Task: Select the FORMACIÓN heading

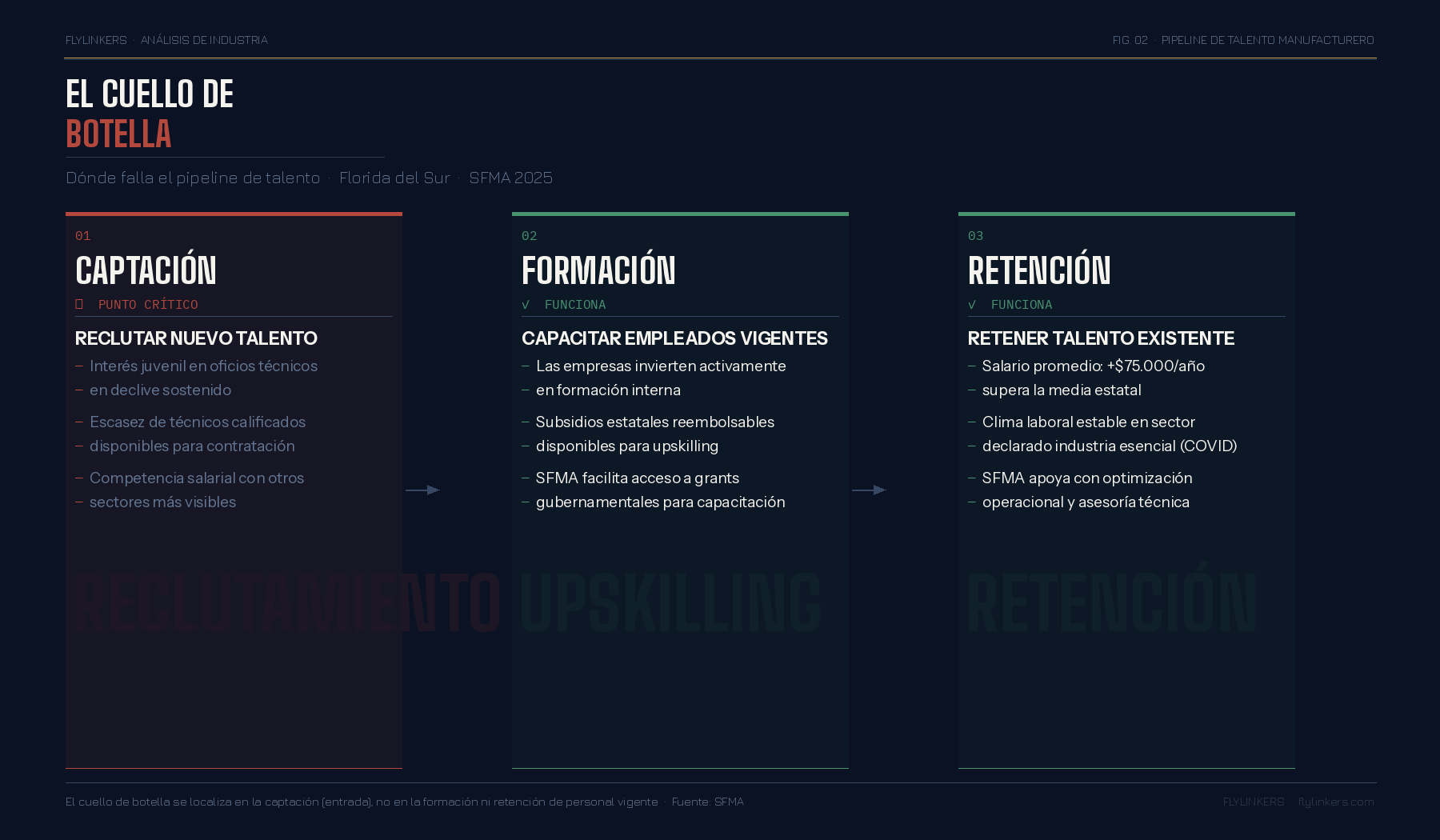Action: 598,270
